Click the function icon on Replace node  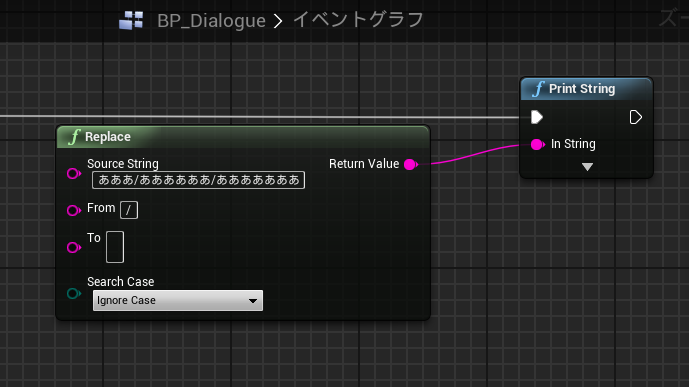click(x=74, y=137)
